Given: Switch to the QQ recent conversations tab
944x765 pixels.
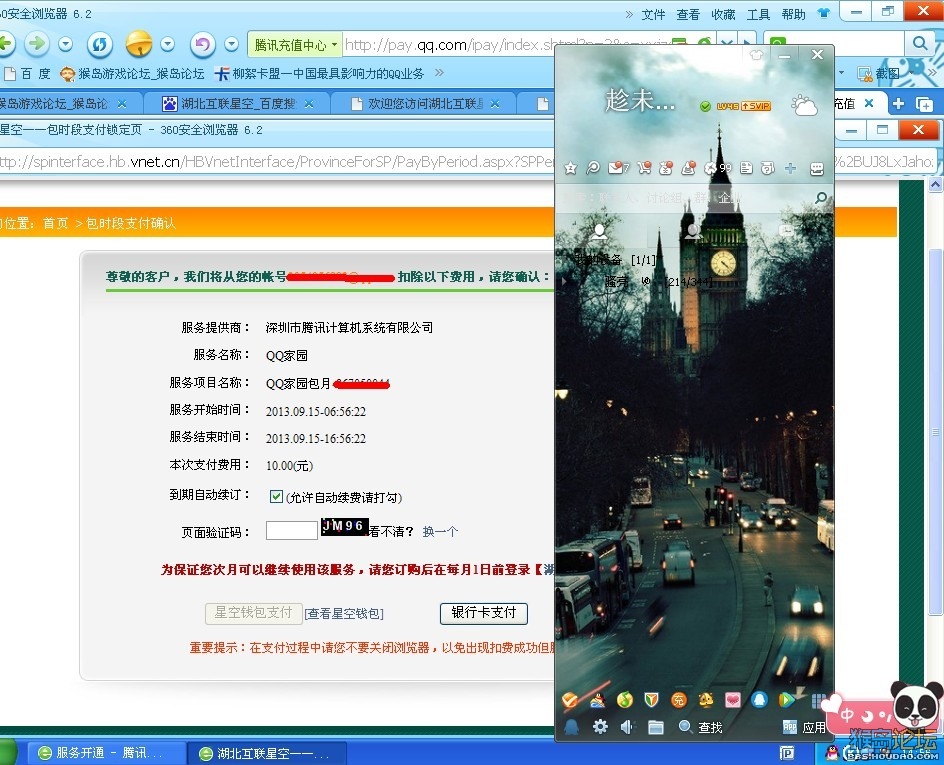Looking at the screenshot, I should pos(786,231).
